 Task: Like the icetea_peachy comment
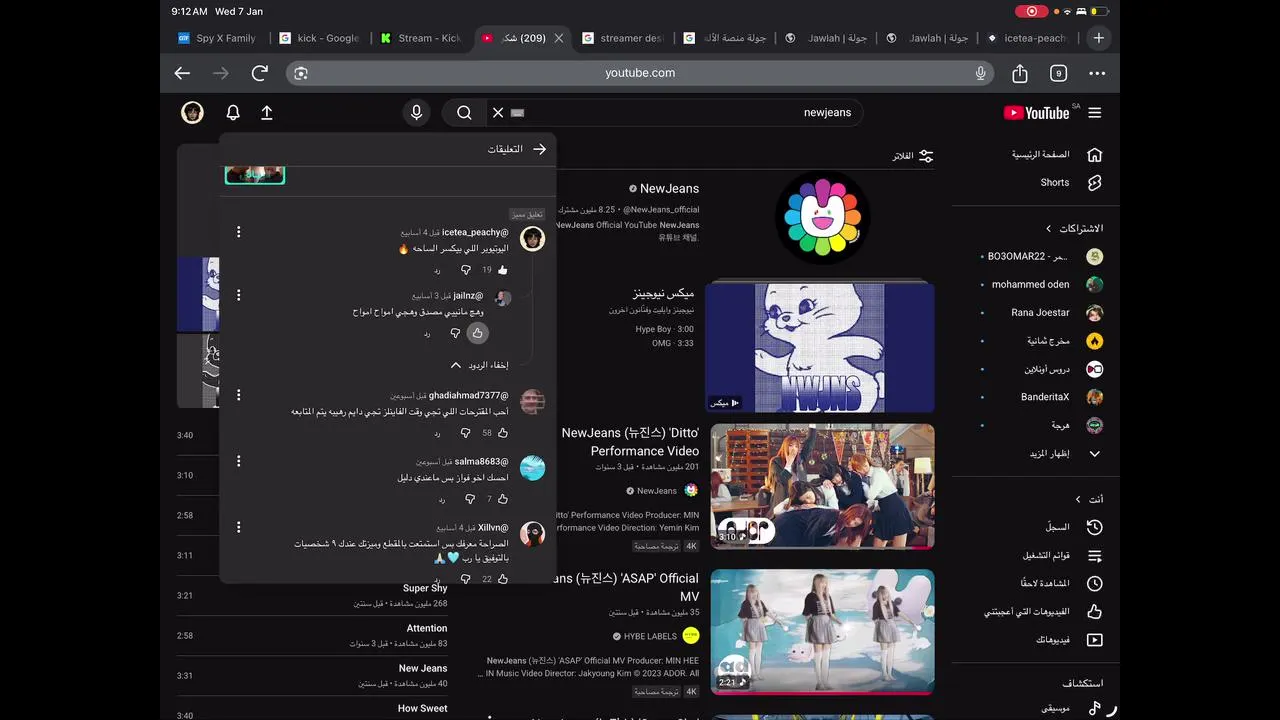click(502, 270)
